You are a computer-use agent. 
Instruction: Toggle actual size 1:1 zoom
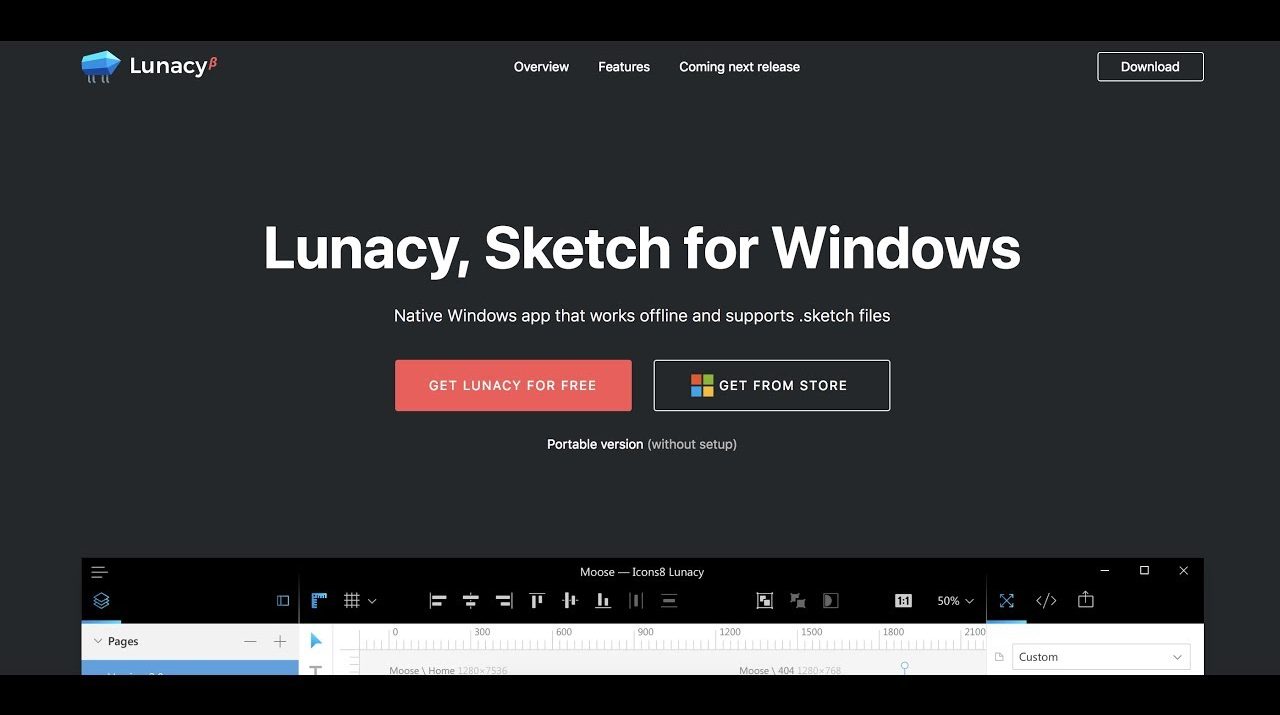click(x=903, y=601)
